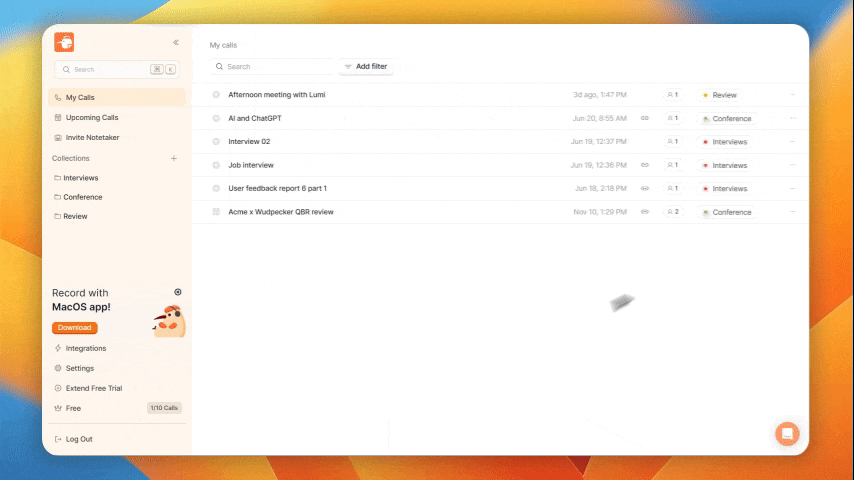This screenshot has width=854, height=480.
Task: Click status icon of Afternoon meeting with Lumi
Action: 216,95
